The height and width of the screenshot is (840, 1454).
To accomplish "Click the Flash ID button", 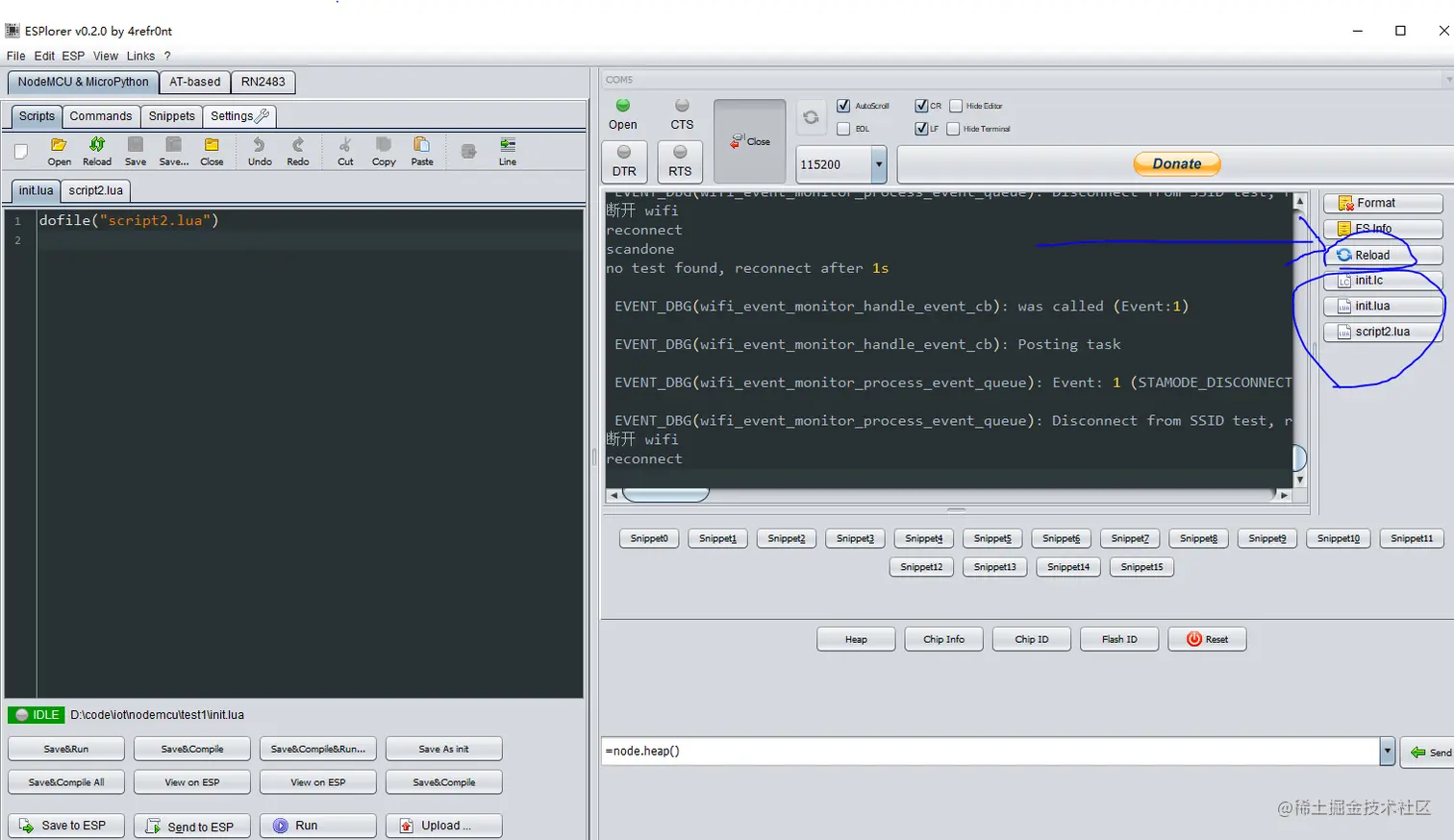I will pyautogui.click(x=1119, y=639).
